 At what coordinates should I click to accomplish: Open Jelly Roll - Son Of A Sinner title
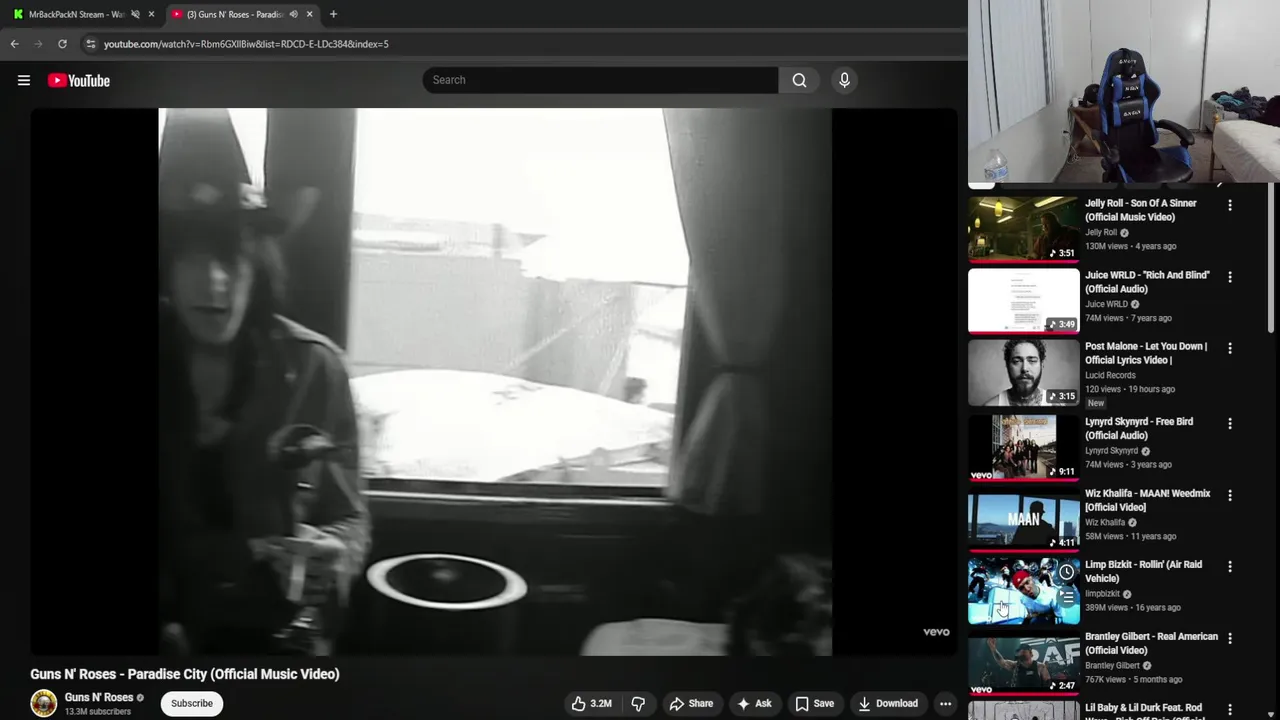pos(1141,210)
